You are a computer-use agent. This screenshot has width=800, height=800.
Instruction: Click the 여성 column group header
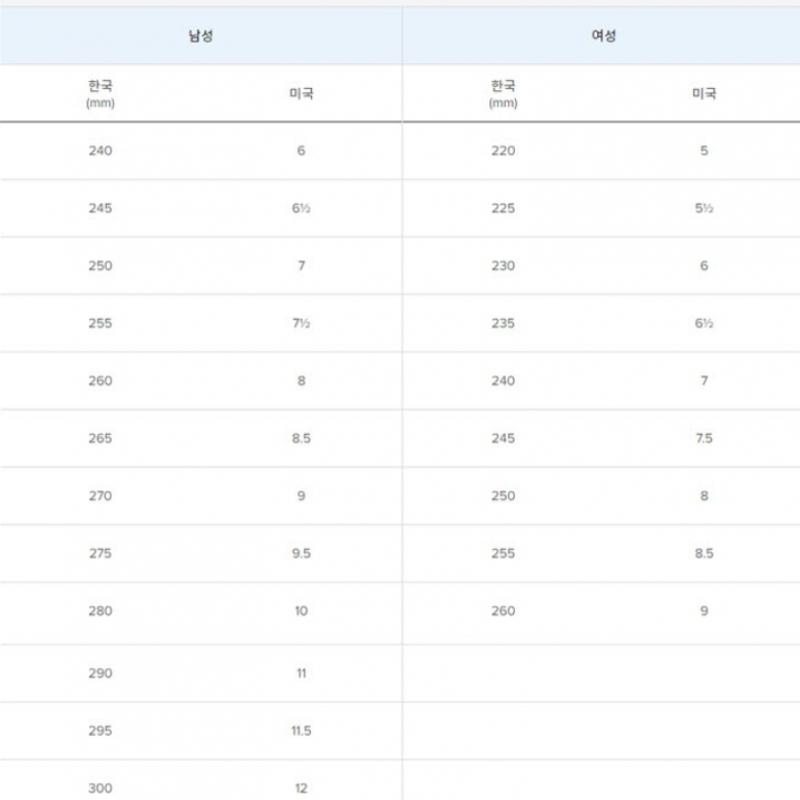pyautogui.click(x=603, y=36)
